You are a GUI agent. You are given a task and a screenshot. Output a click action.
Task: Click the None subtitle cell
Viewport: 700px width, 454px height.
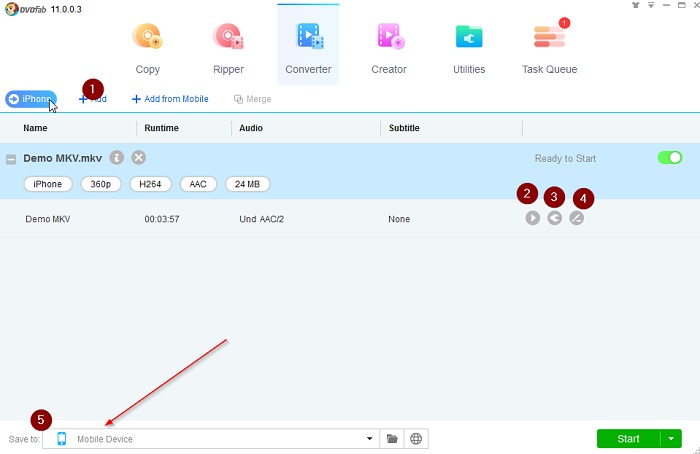pos(399,219)
